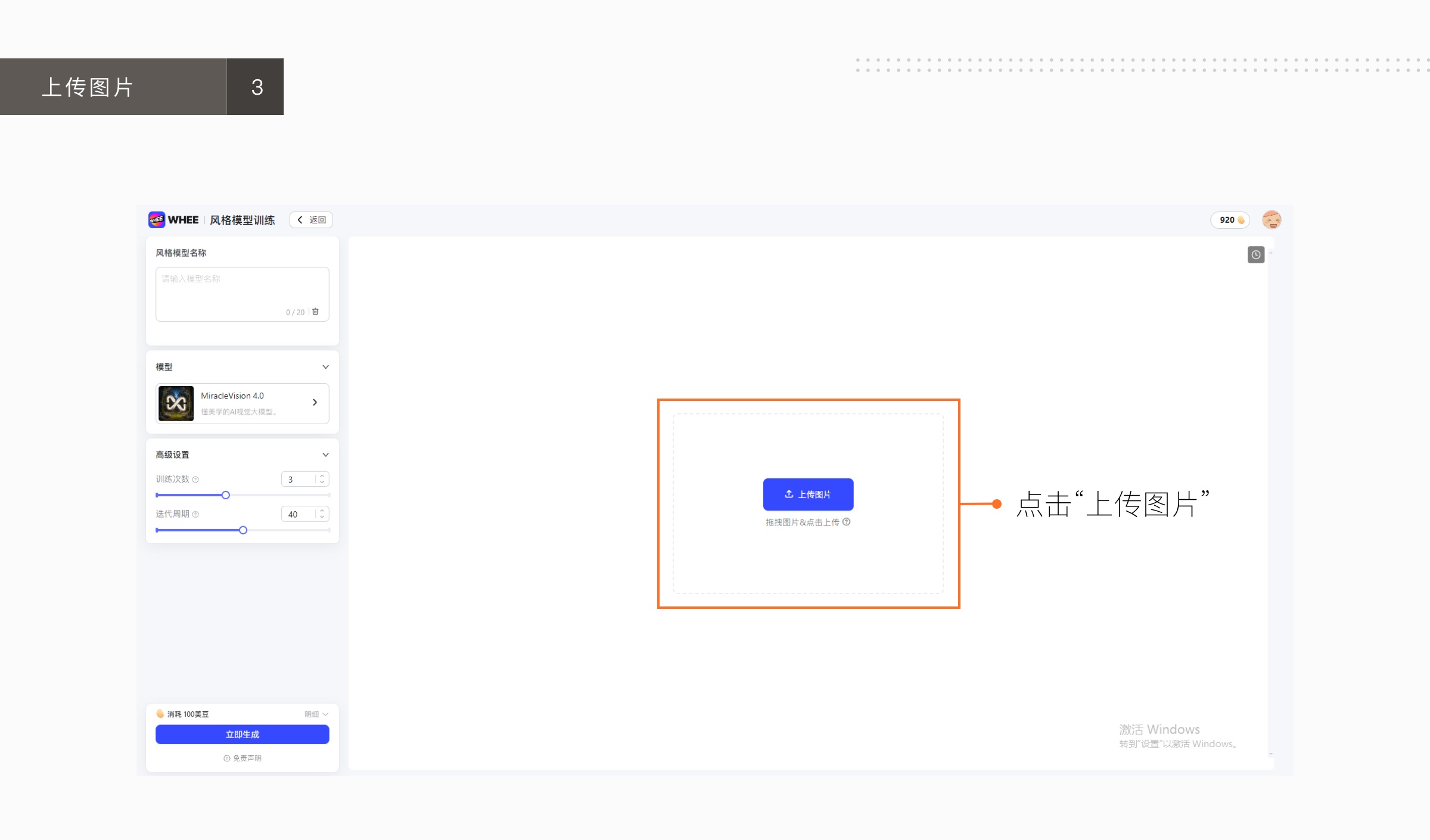Decrease 迭代周期 with the down stepper arrow

[x=321, y=517]
